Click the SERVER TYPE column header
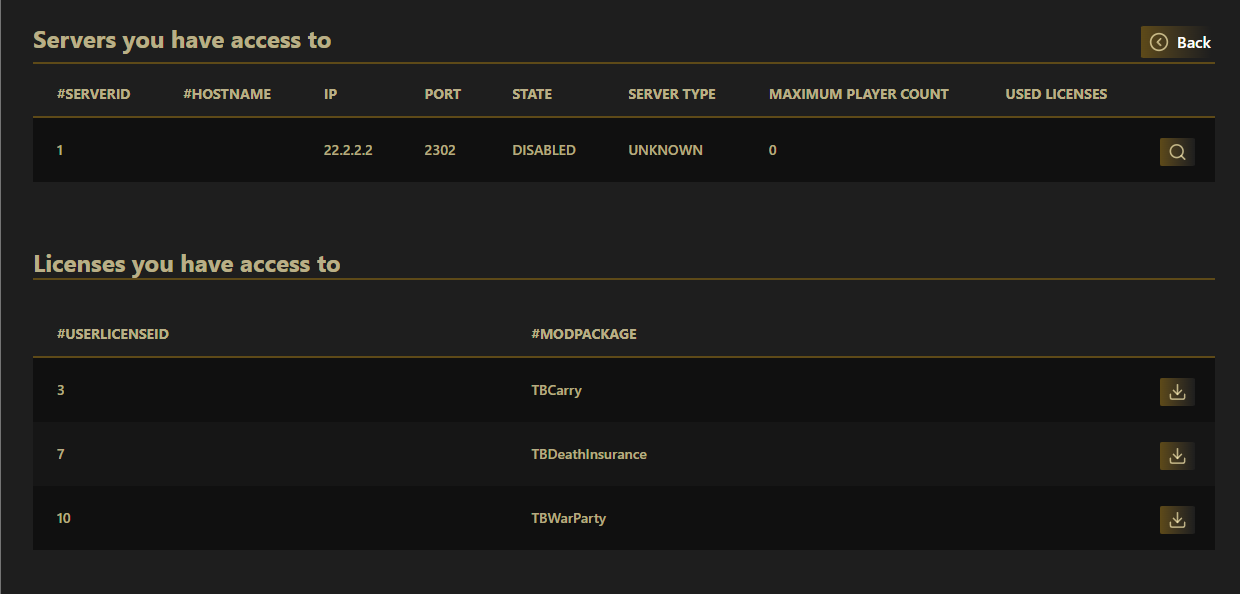Screen dimensions: 1240x594 point(672,94)
